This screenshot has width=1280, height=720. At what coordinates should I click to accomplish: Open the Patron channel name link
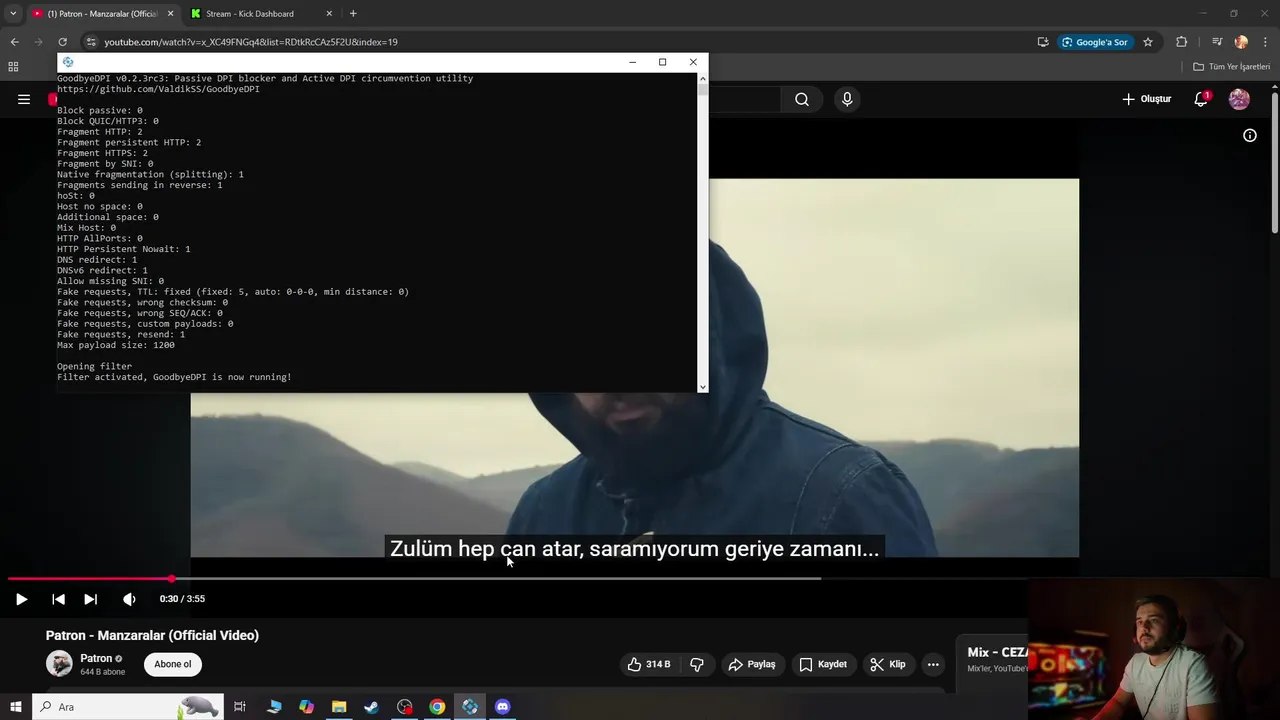click(x=96, y=658)
